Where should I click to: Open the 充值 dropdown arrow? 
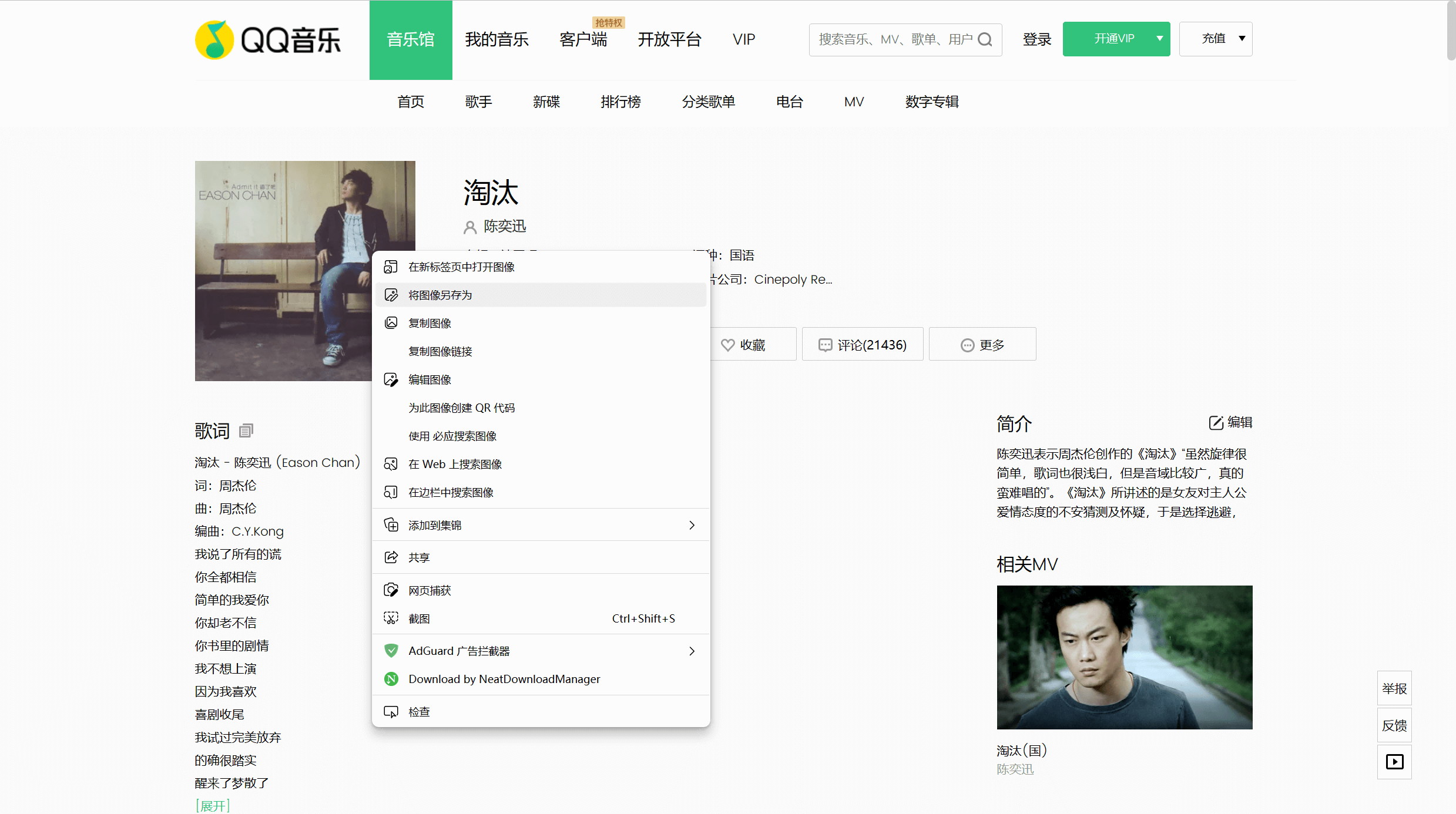pyautogui.click(x=1242, y=39)
